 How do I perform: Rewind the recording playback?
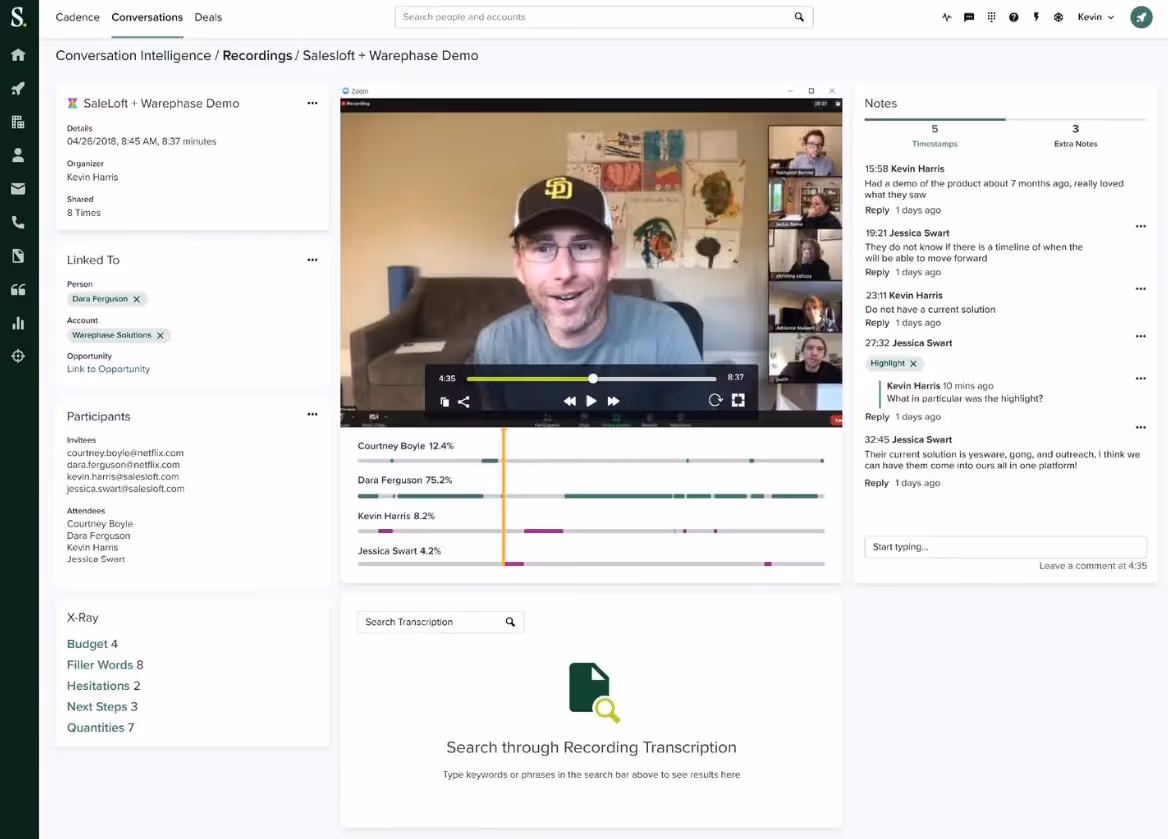coord(569,401)
